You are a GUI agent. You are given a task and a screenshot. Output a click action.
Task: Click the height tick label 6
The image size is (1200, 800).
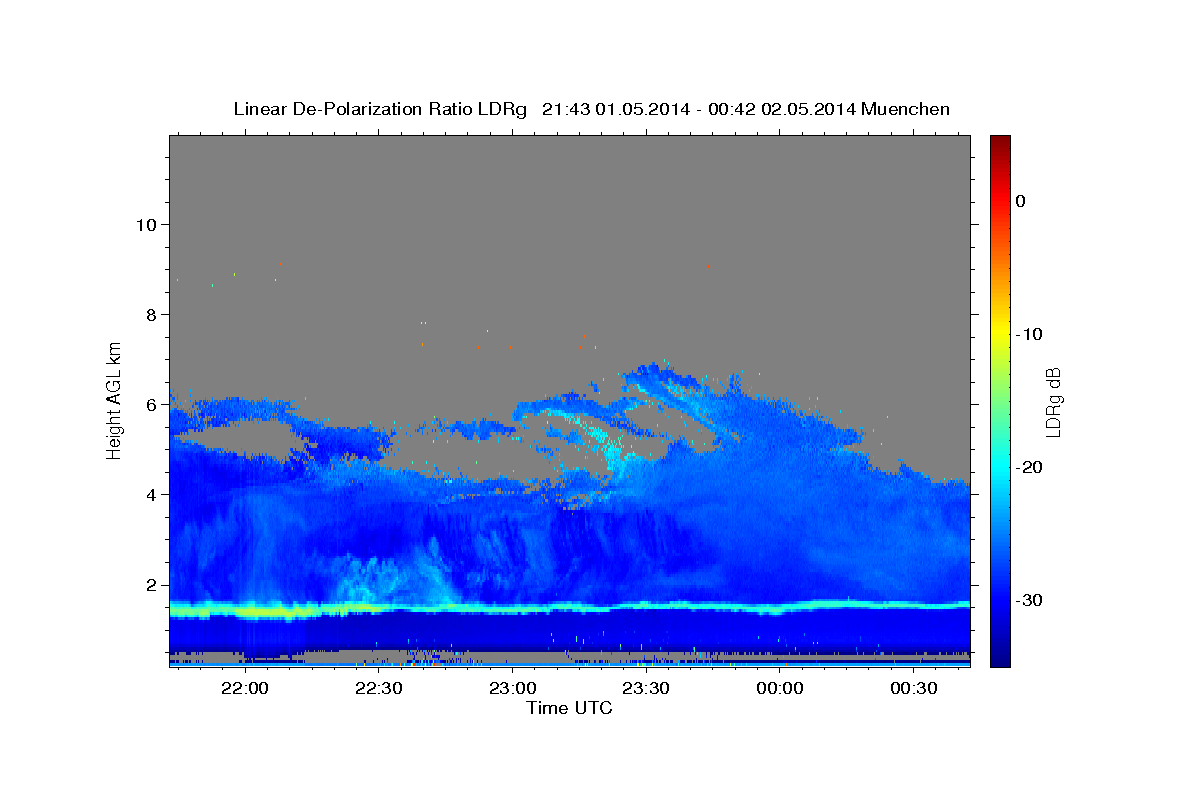(149, 405)
